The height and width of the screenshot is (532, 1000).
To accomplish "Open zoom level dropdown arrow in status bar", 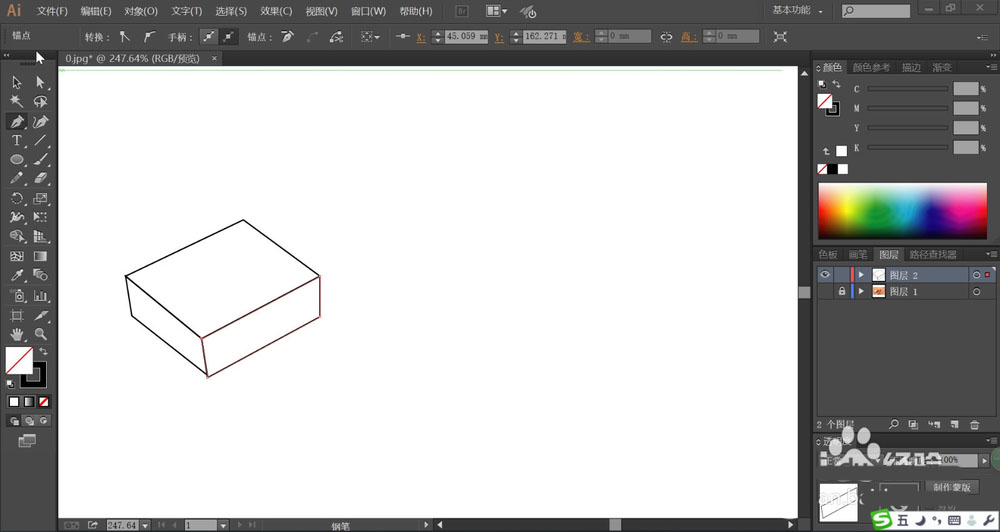I will click(145, 526).
